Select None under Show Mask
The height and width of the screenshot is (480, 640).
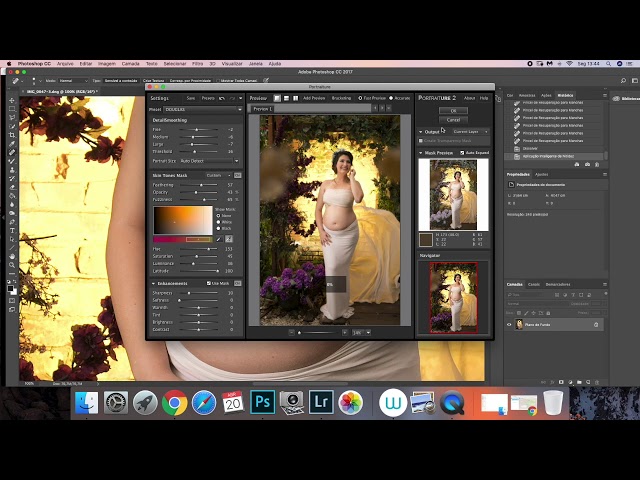218,216
